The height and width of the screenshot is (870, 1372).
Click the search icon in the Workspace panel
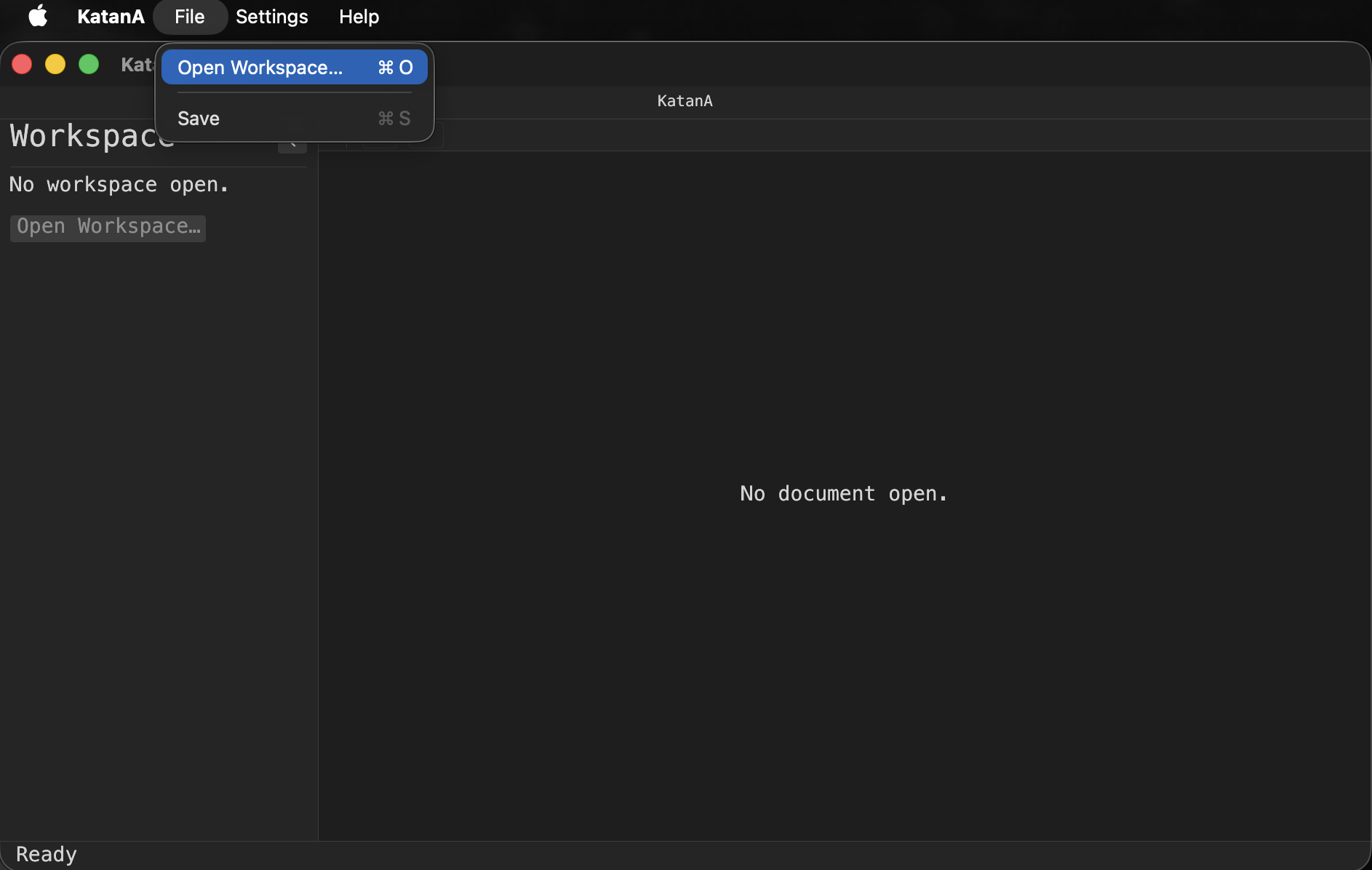point(292,143)
